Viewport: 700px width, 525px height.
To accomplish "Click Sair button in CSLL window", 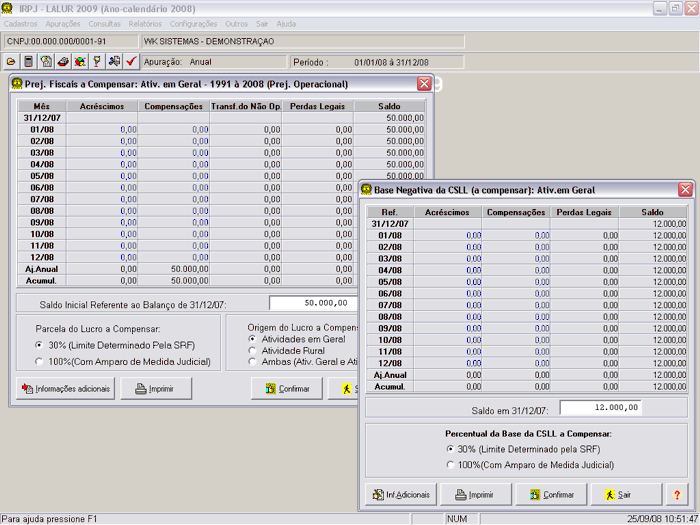I will 625,494.
